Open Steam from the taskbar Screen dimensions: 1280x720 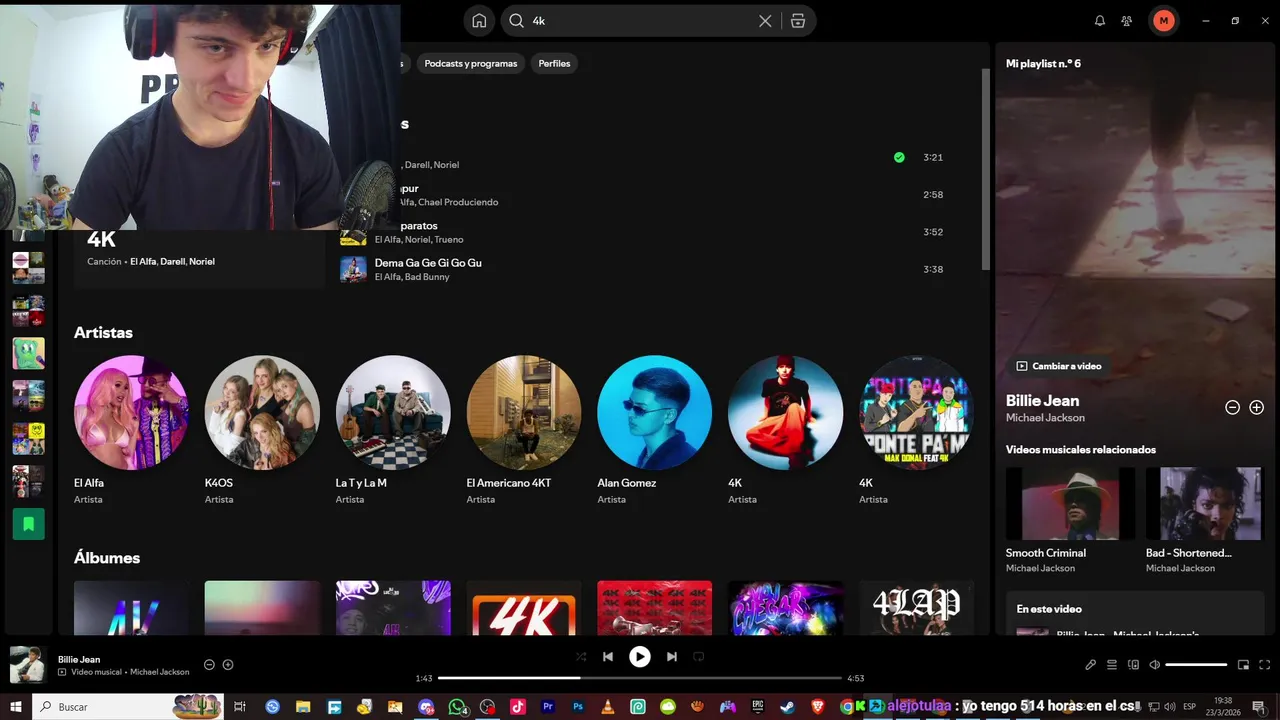pyautogui.click(x=788, y=707)
